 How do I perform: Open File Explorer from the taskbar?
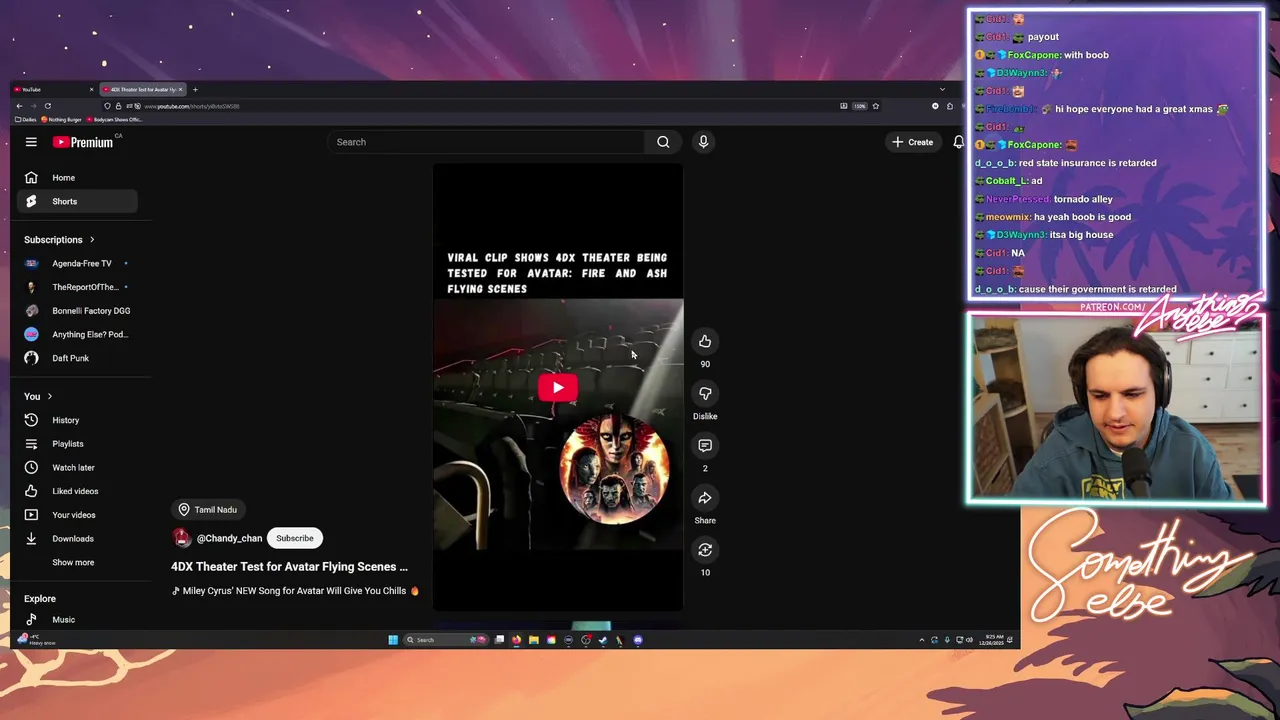tap(534, 640)
